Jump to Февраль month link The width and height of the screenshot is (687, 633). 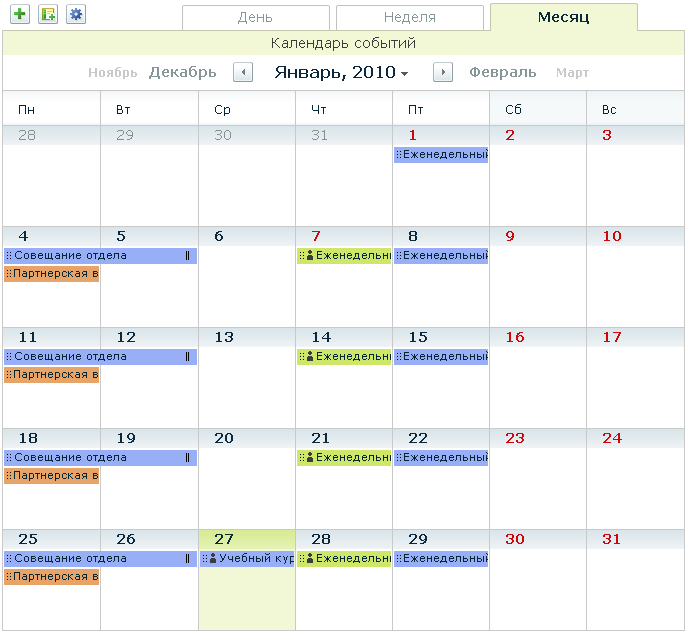tap(502, 73)
